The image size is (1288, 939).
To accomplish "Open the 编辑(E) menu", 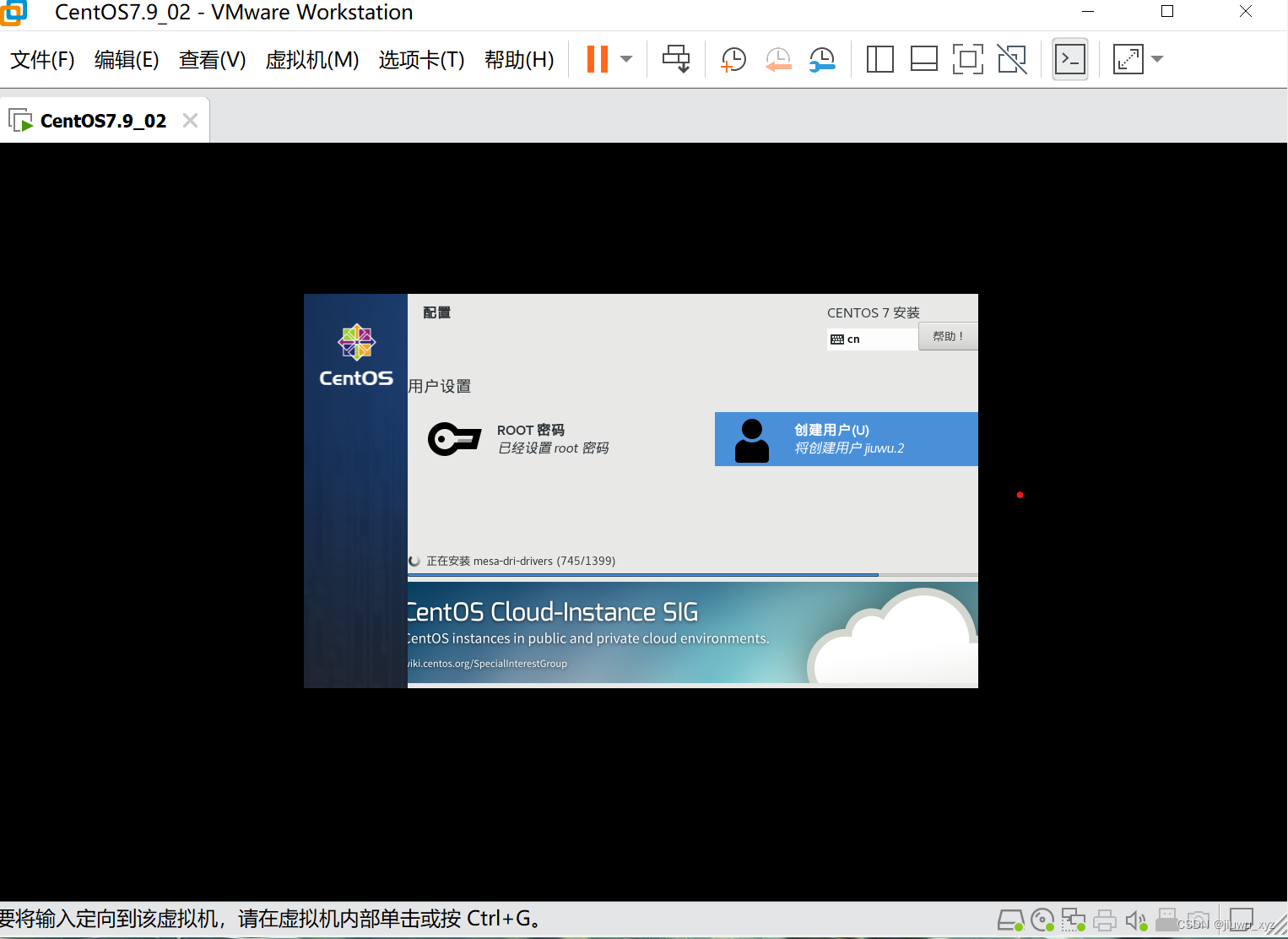I will [127, 60].
